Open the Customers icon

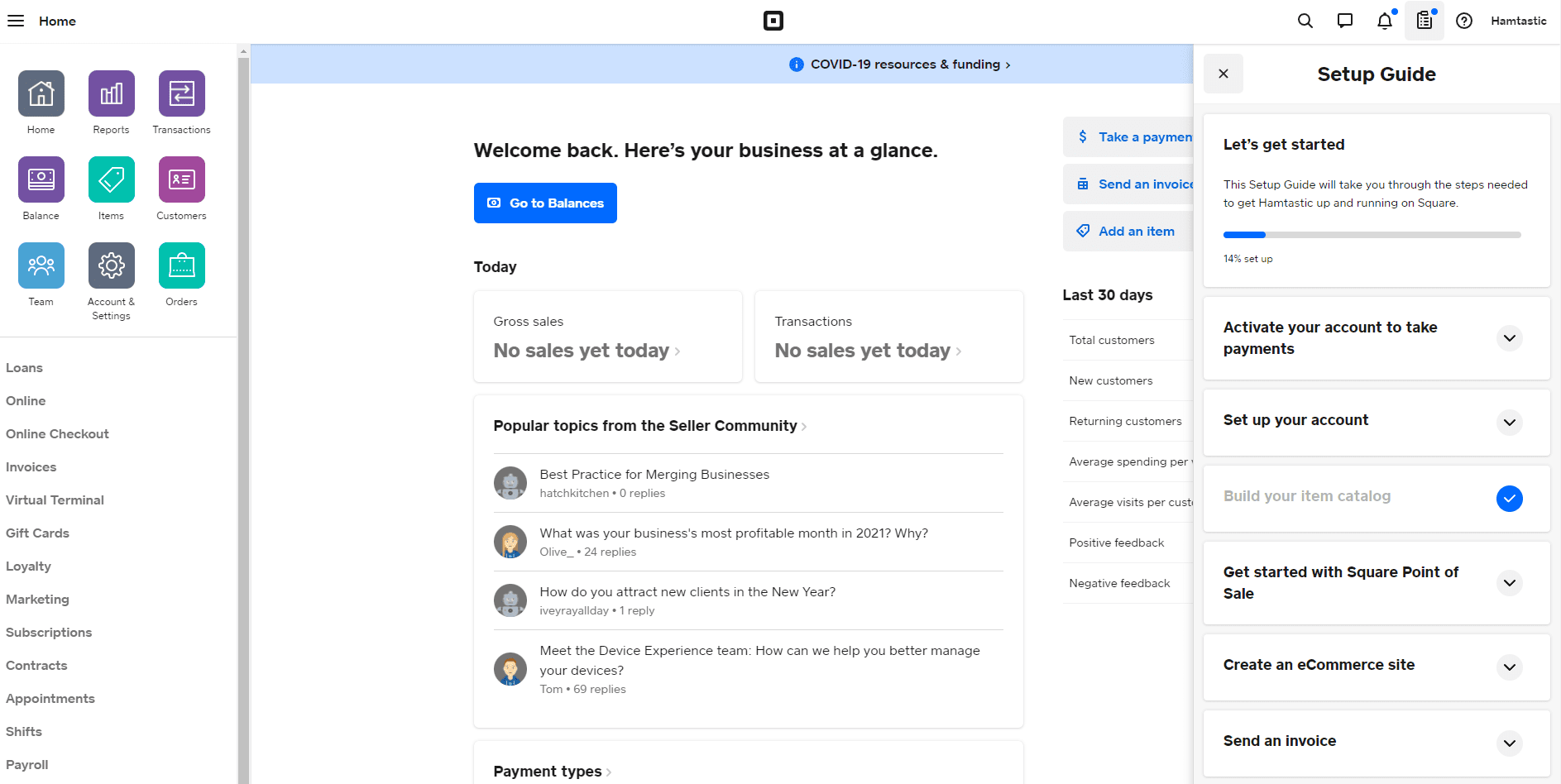coord(181,181)
